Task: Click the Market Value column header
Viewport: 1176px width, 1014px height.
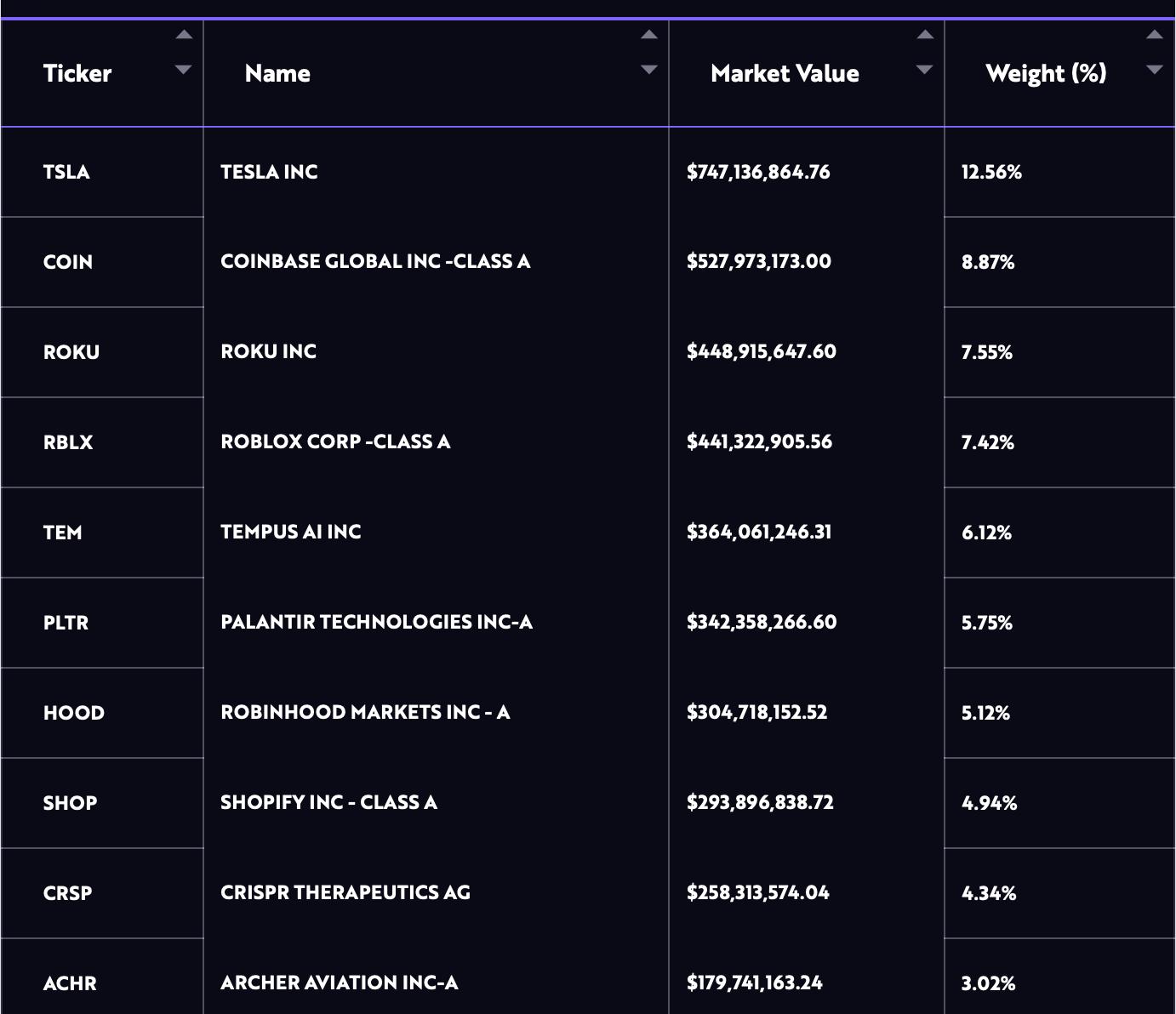Action: (x=785, y=73)
